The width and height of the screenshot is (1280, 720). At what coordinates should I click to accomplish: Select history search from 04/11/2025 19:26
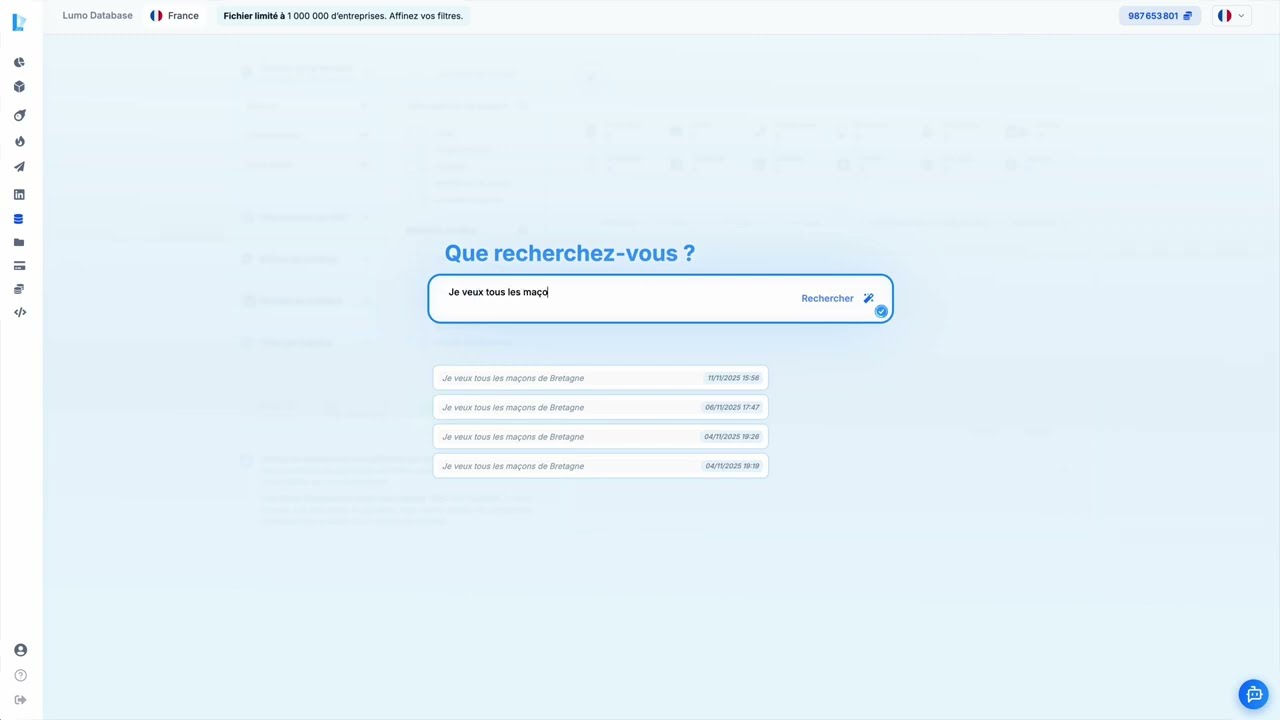(600, 437)
